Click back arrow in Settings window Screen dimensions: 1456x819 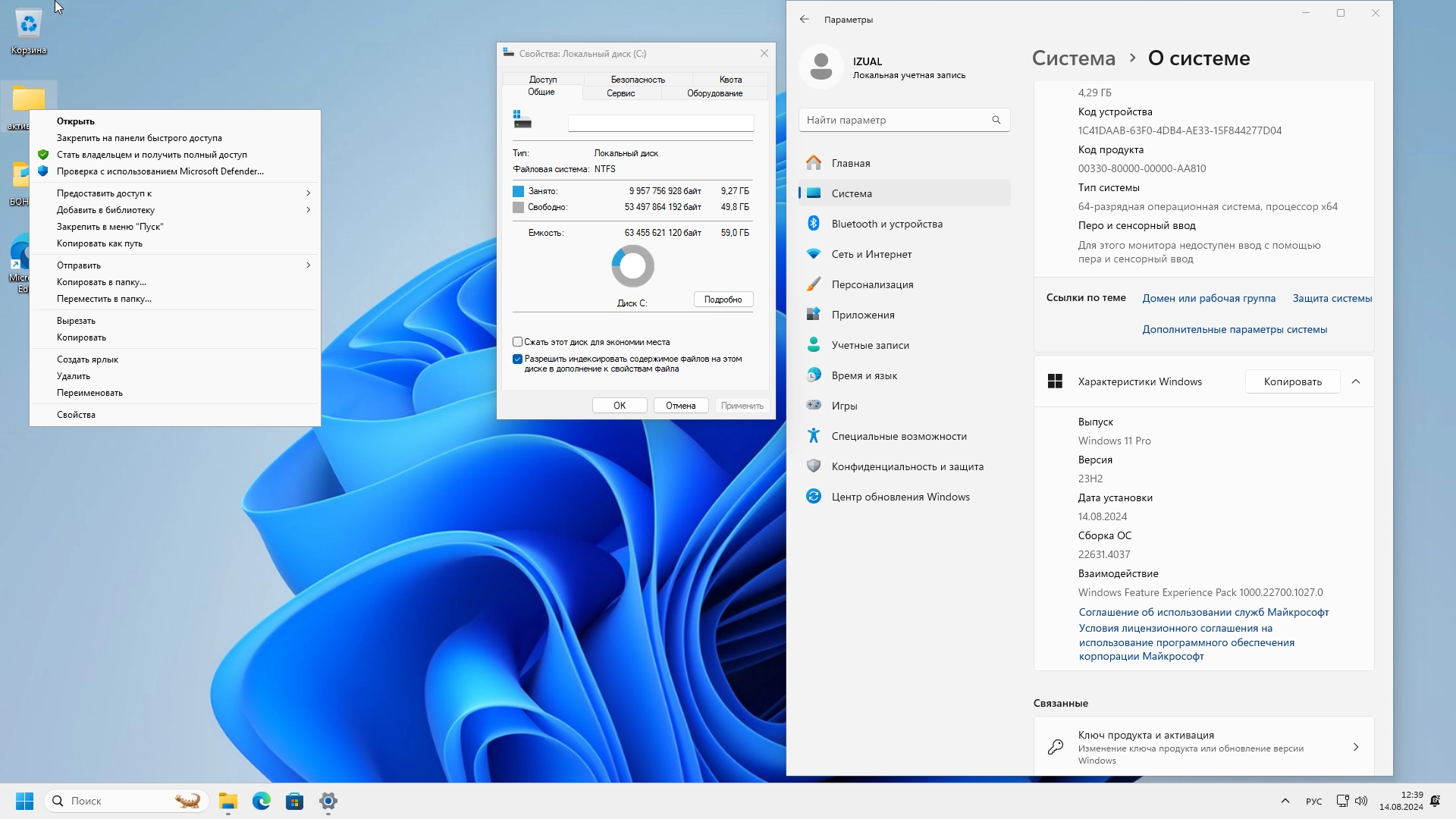tap(805, 19)
